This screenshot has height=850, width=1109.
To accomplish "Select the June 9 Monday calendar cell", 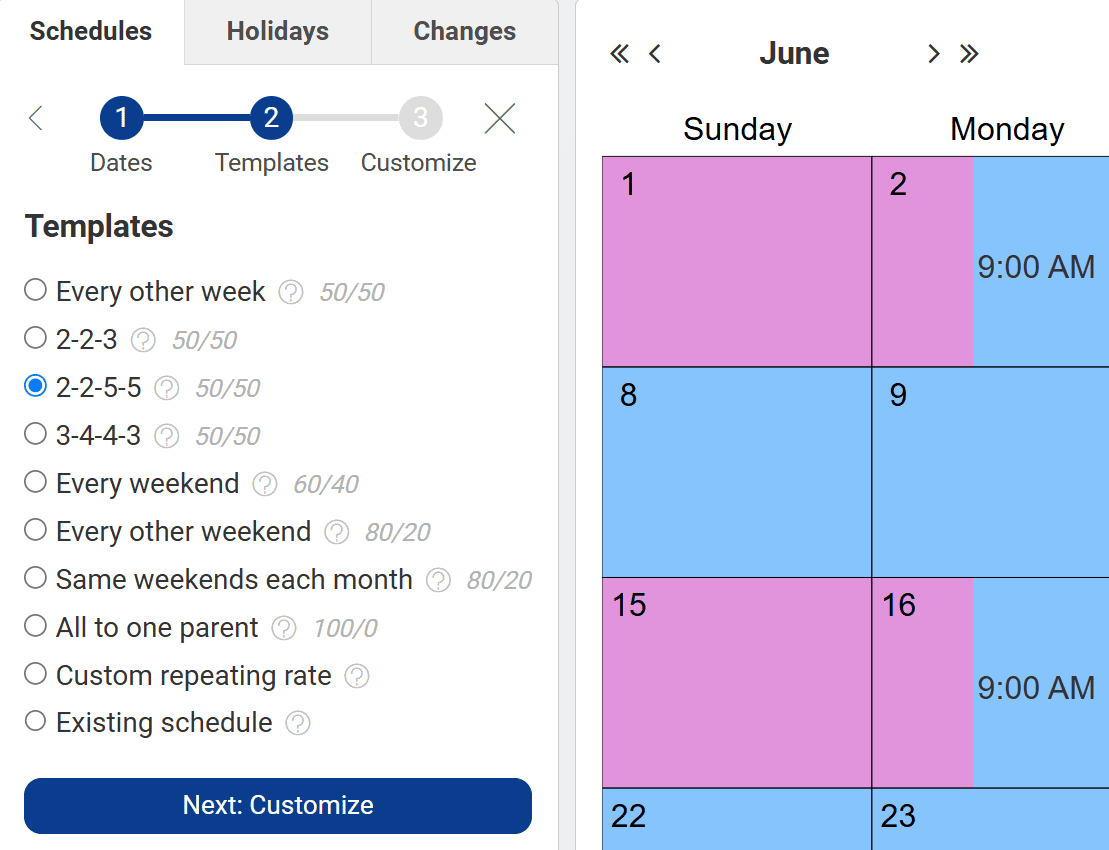I will [990, 472].
